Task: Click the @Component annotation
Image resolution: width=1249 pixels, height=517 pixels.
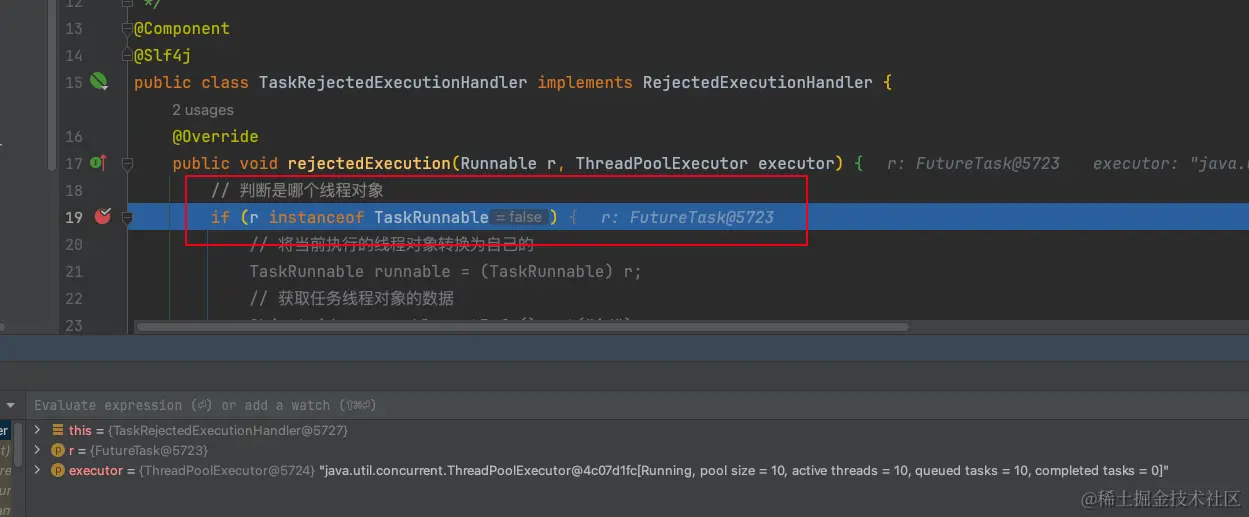Action: [x=182, y=28]
